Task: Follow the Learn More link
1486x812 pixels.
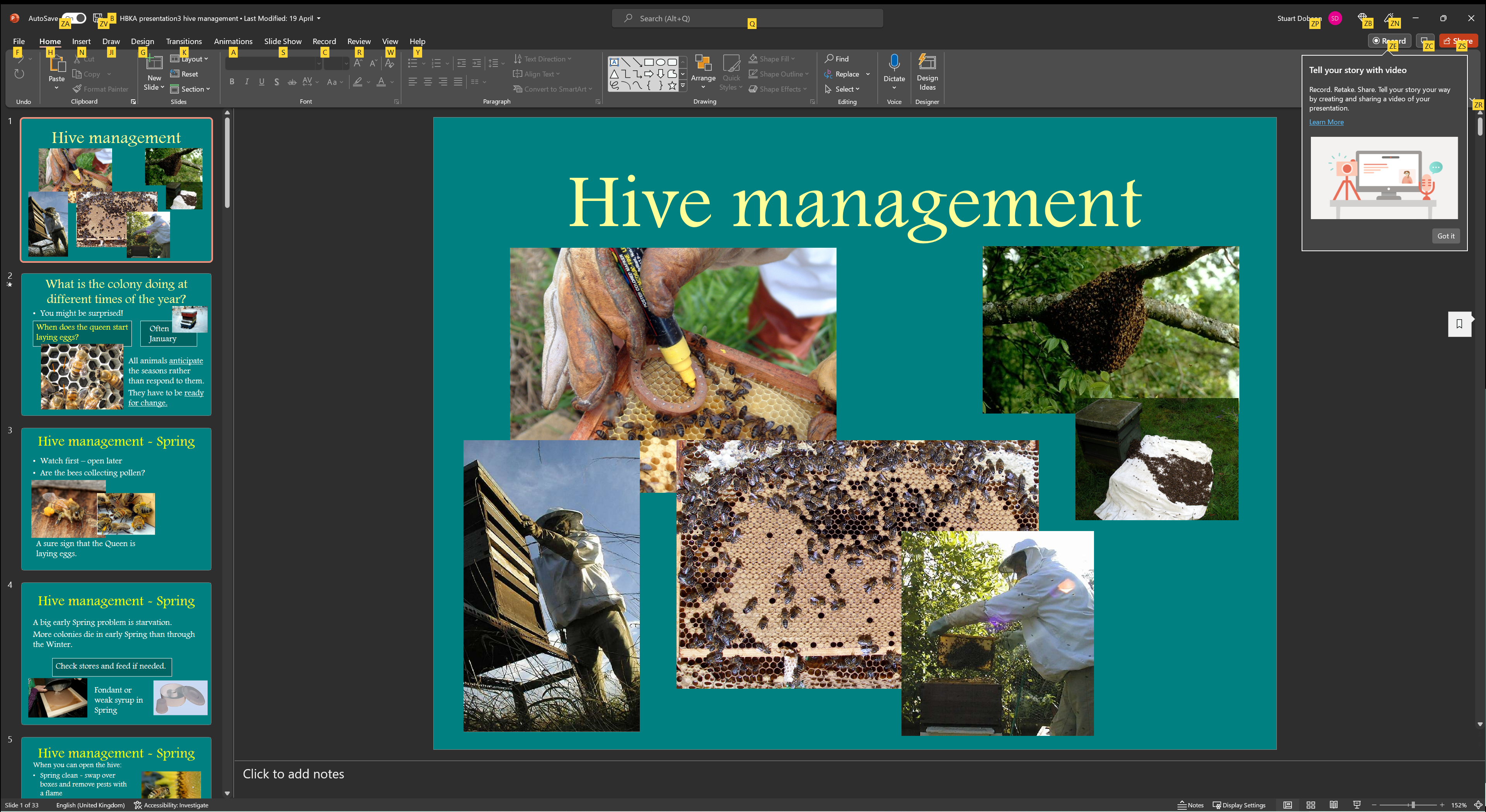Action: (x=1326, y=122)
